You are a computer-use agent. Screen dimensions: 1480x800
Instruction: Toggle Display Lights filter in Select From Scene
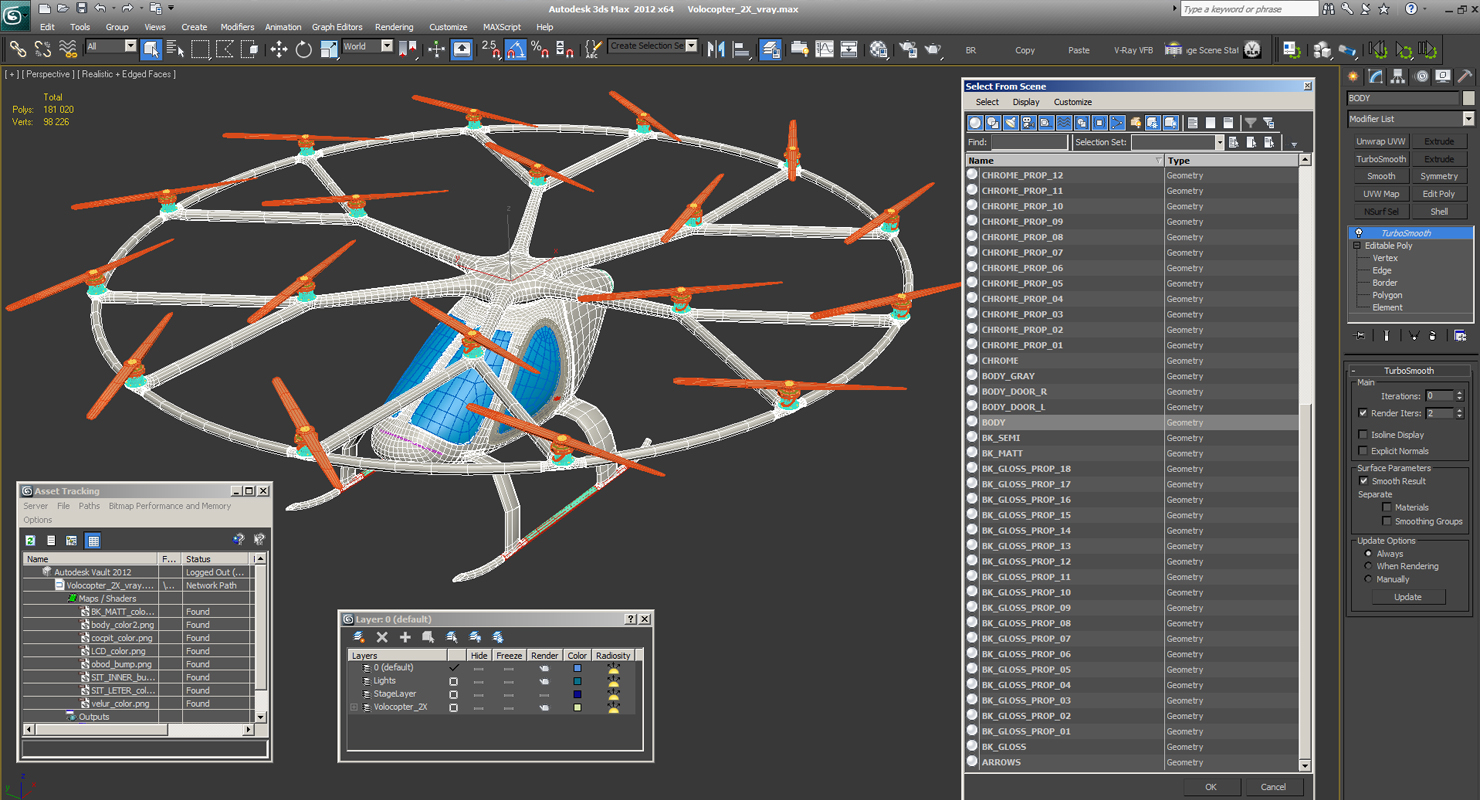pos(1011,123)
